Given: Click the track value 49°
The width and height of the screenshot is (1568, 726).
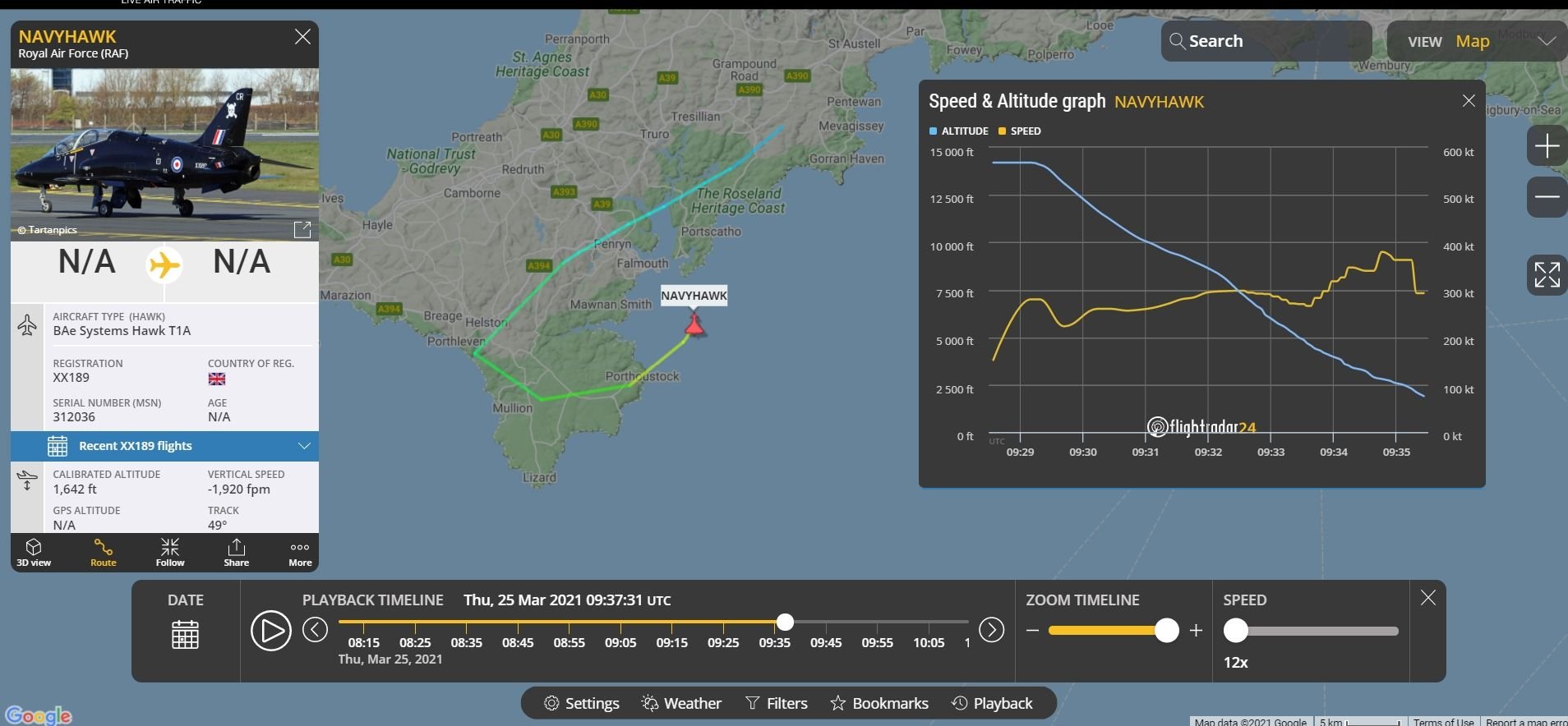Looking at the screenshot, I should point(217,525).
